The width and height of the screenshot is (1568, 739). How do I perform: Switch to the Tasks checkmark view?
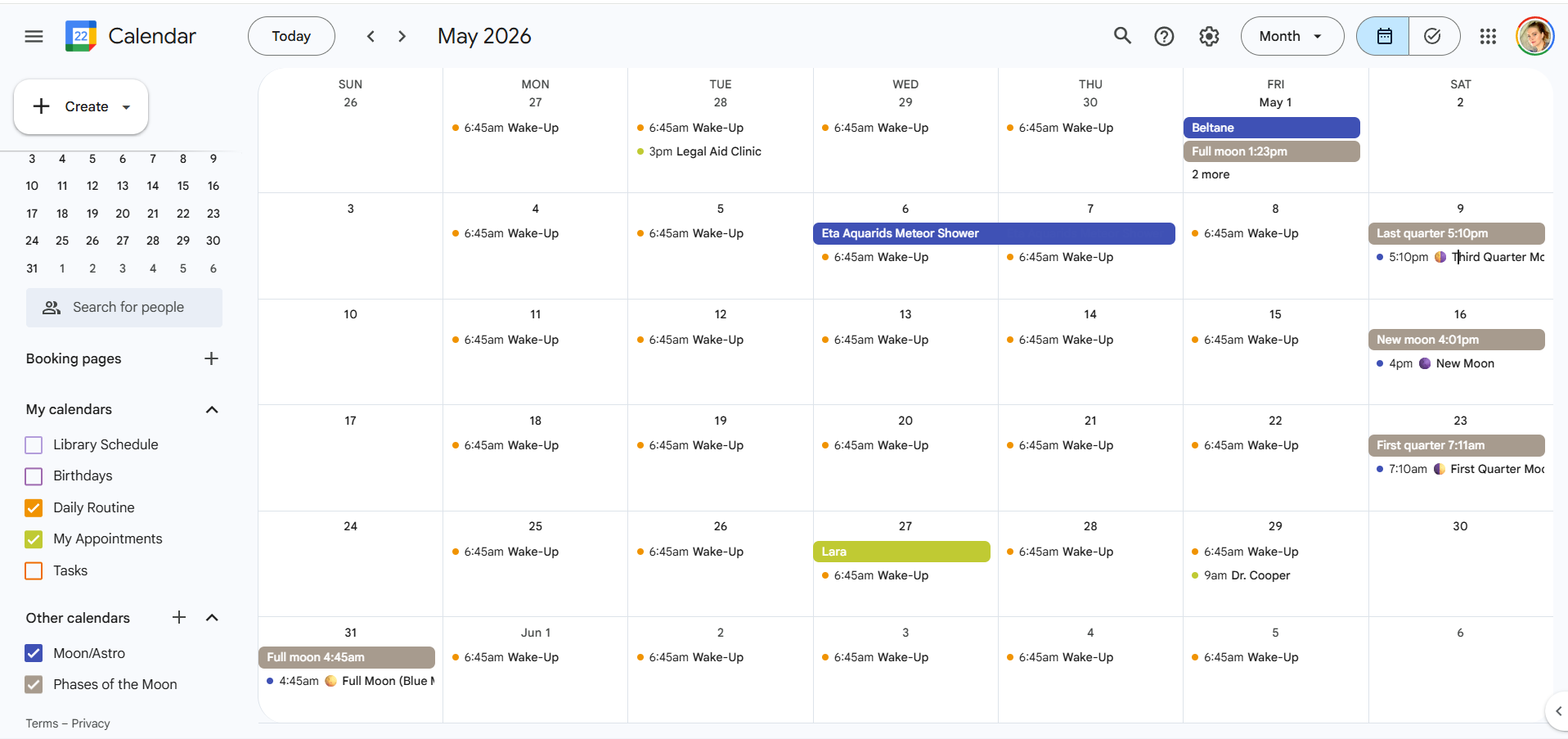coord(1432,36)
